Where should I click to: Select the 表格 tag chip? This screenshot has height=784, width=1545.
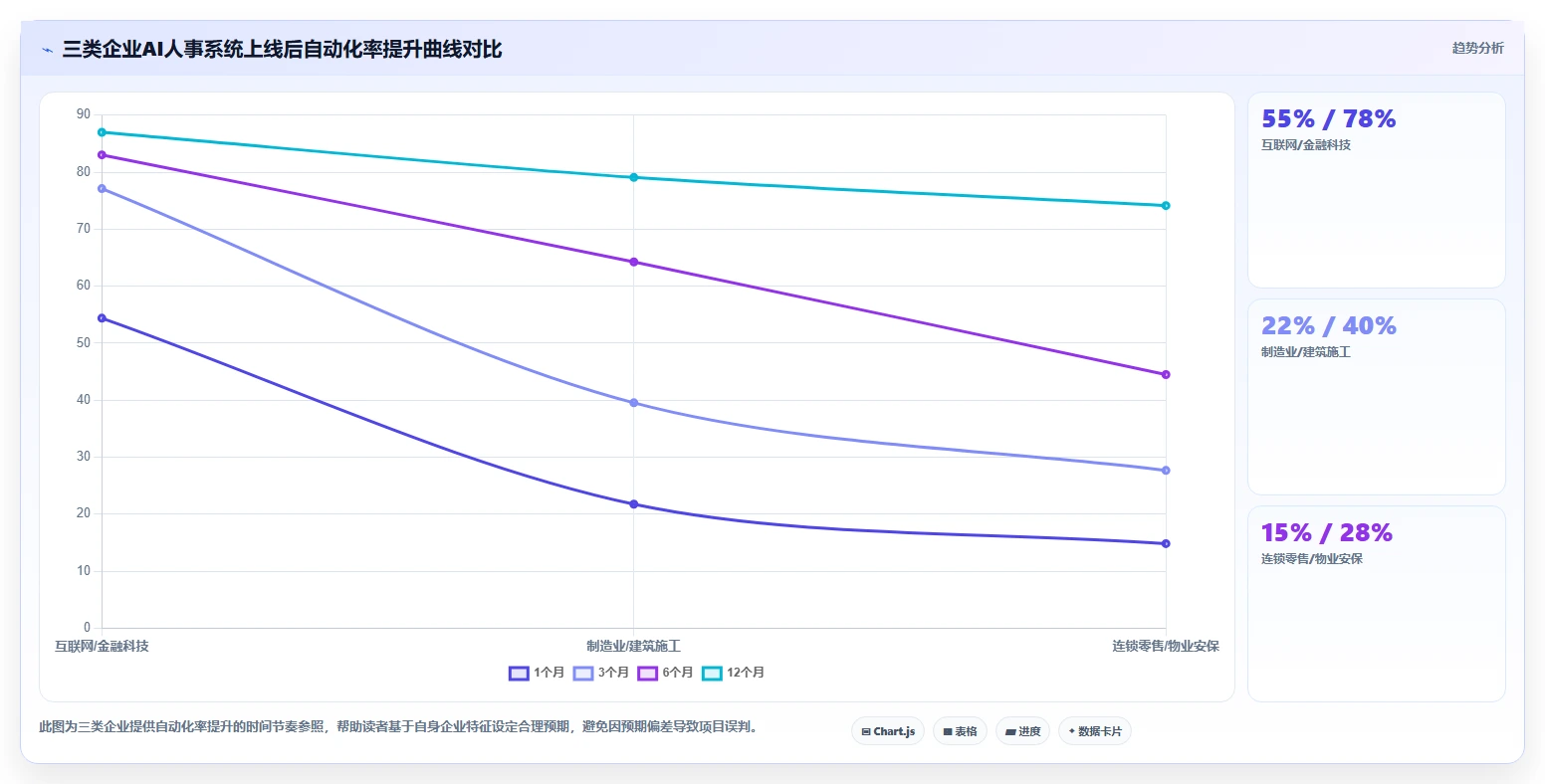[961, 731]
